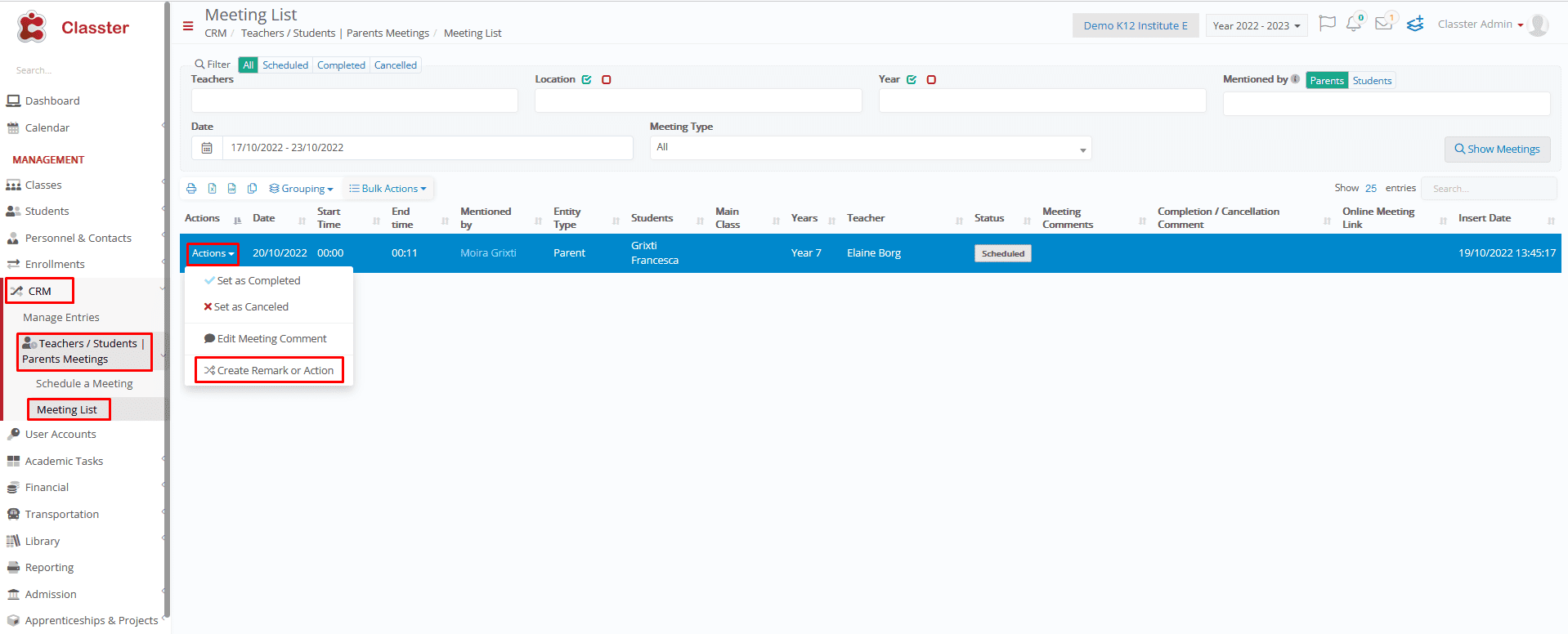The height and width of the screenshot is (634, 1568).
Task: Open Moira Grixti link
Action: (x=488, y=253)
